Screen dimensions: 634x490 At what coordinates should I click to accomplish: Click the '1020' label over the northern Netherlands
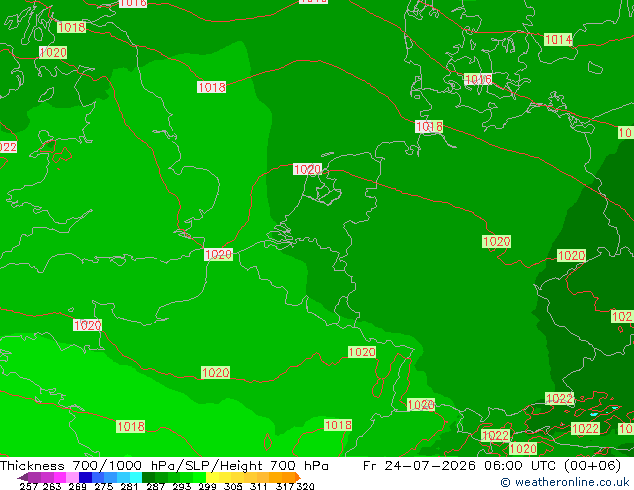coord(307,169)
